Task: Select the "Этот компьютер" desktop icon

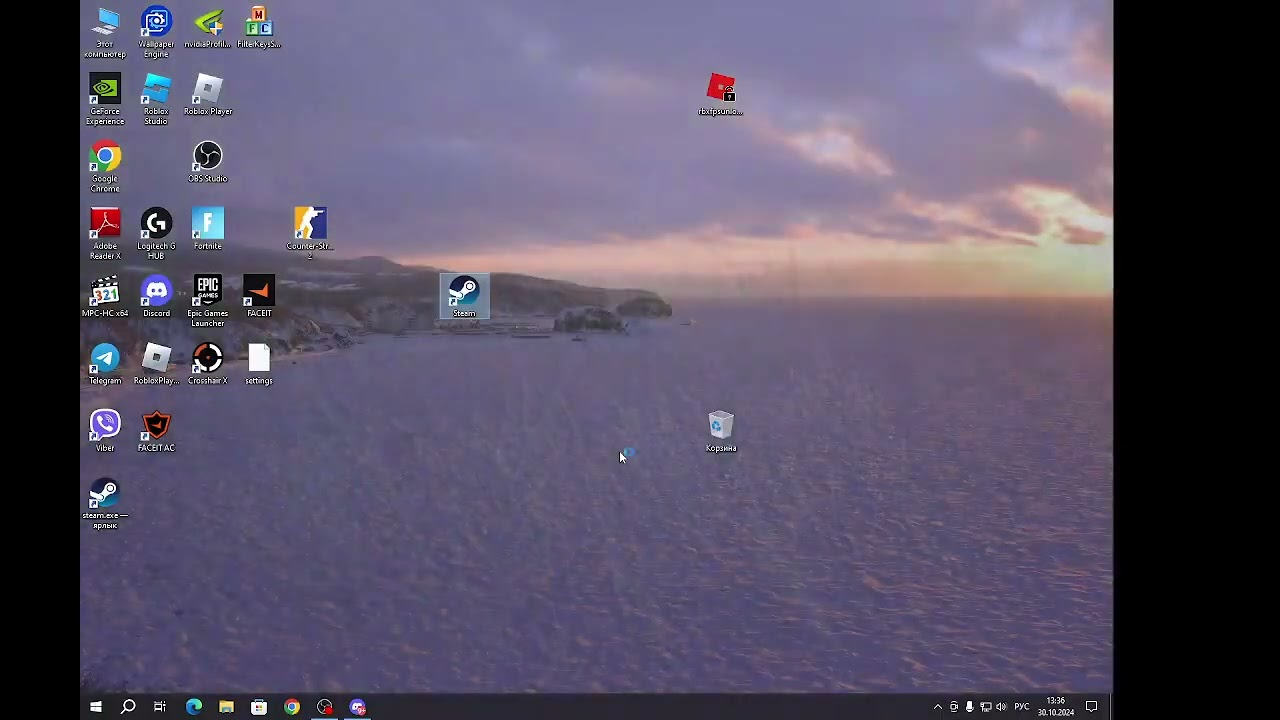Action: 105,32
